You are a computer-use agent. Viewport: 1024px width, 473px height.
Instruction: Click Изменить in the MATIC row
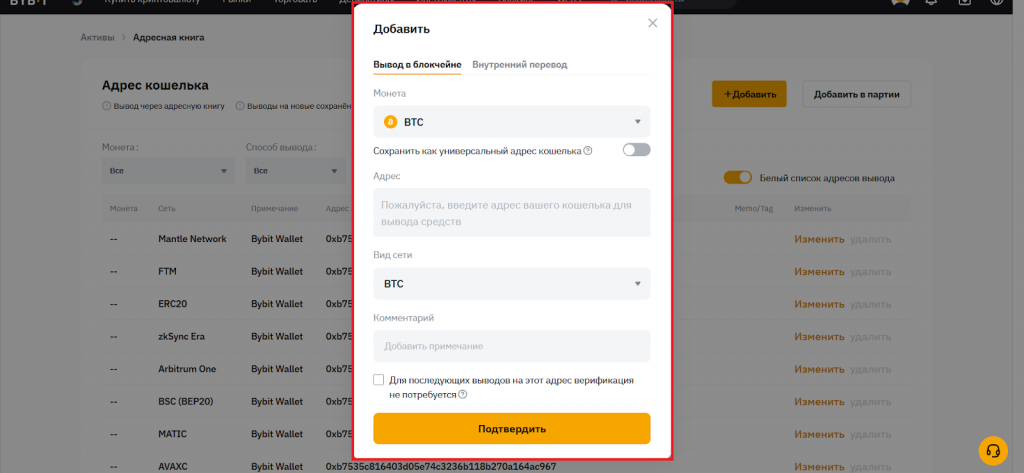click(819, 434)
